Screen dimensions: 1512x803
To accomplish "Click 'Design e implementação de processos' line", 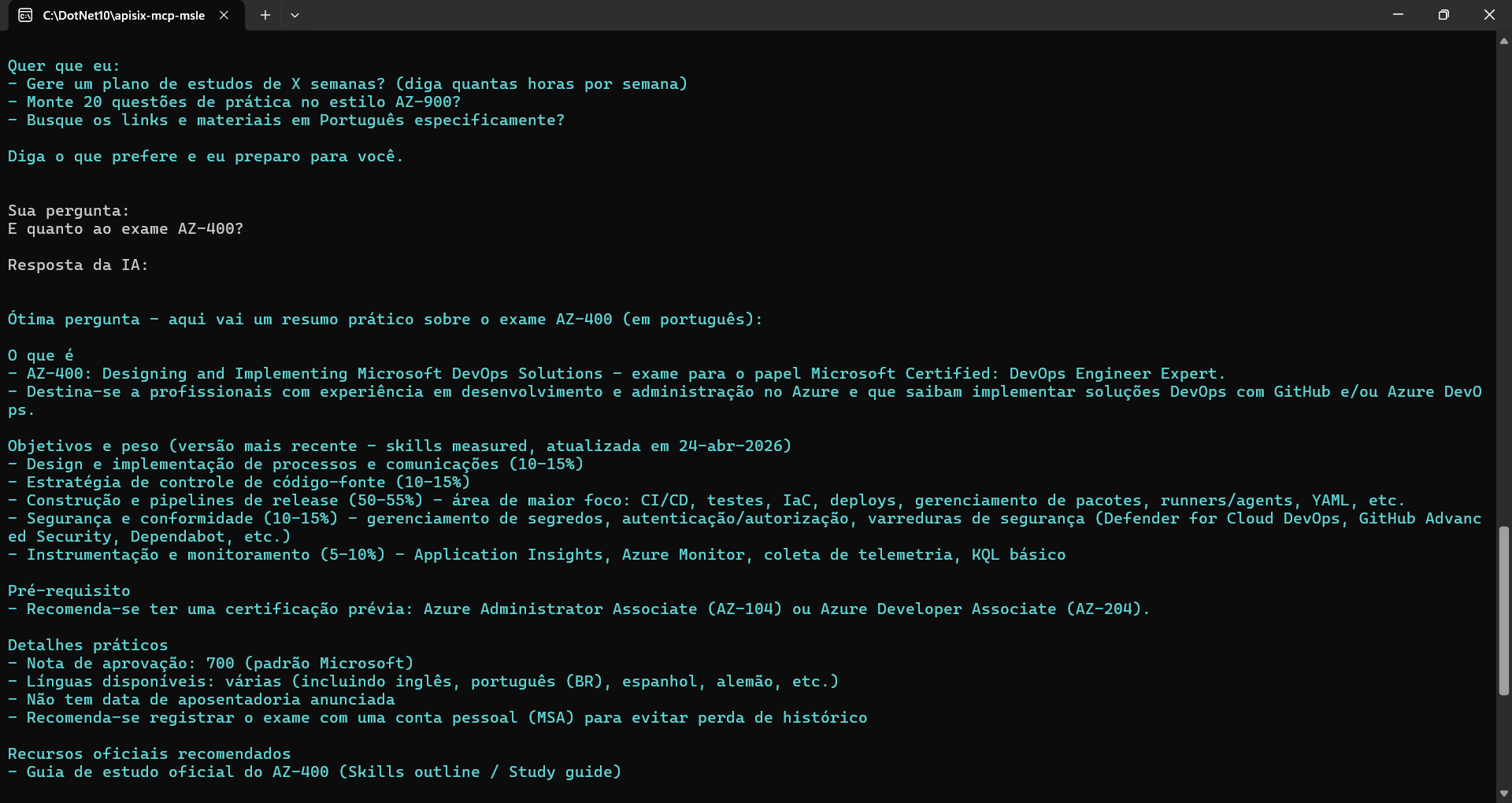I will coord(295,464).
